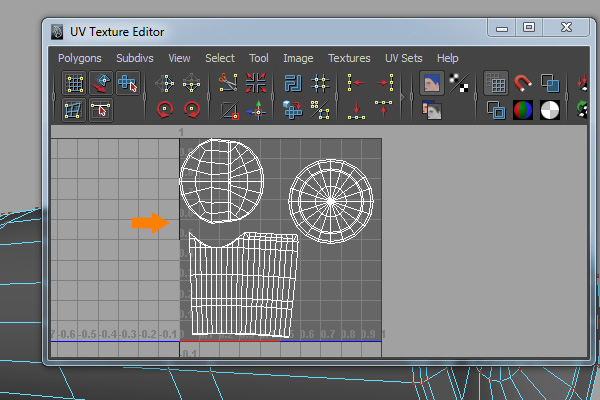
Task: Expand the Select menu dropdown
Action: (x=220, y=58)
